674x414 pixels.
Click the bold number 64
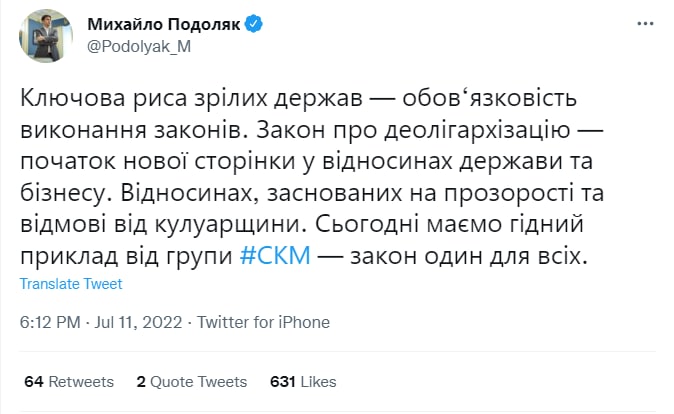tap(32, 382)
